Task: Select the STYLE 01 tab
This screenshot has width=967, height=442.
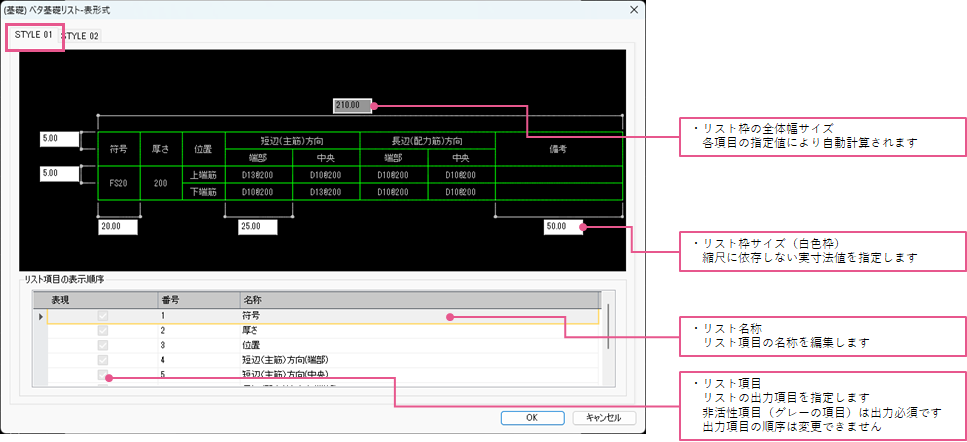Action: tap(35, 35)
